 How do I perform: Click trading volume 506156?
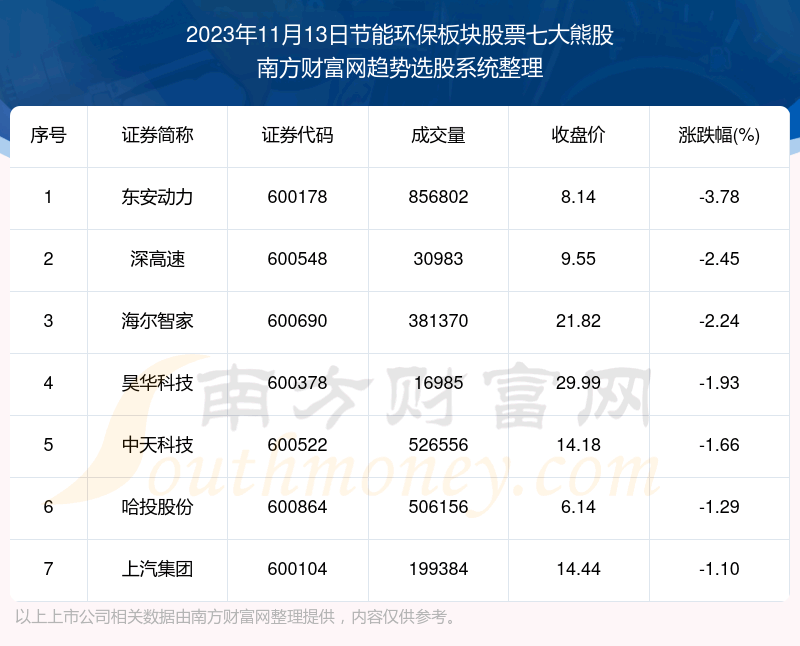pyautogui.click(x=438, y=507)
